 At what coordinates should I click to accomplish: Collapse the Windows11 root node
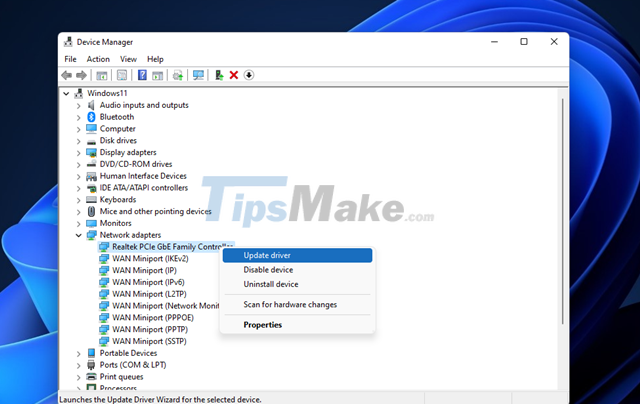66,93
